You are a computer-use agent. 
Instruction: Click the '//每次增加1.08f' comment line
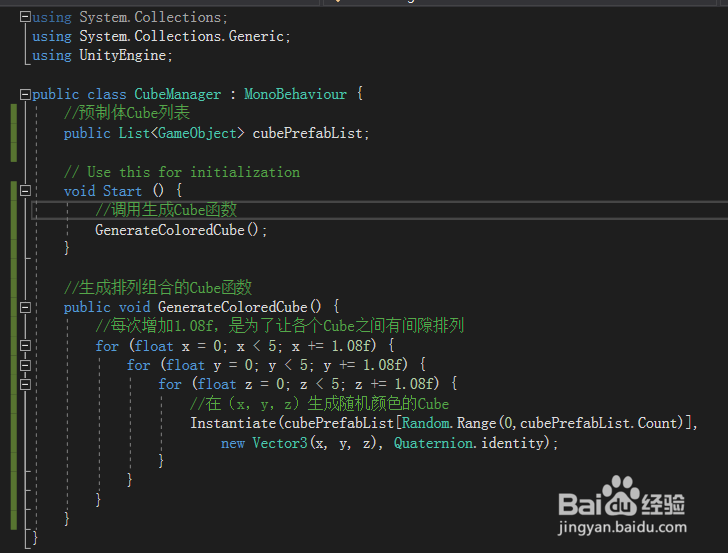(x=280, y=326)
